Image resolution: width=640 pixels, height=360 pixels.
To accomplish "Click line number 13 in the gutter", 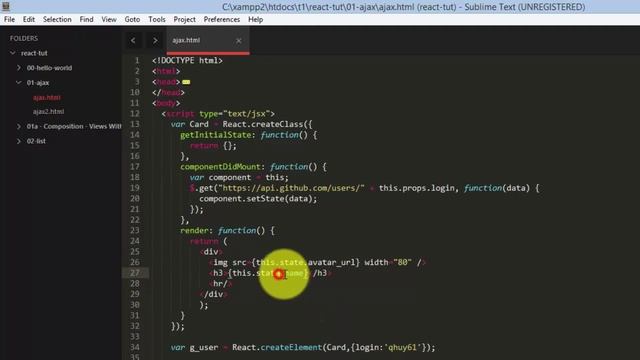I will 135,124.
